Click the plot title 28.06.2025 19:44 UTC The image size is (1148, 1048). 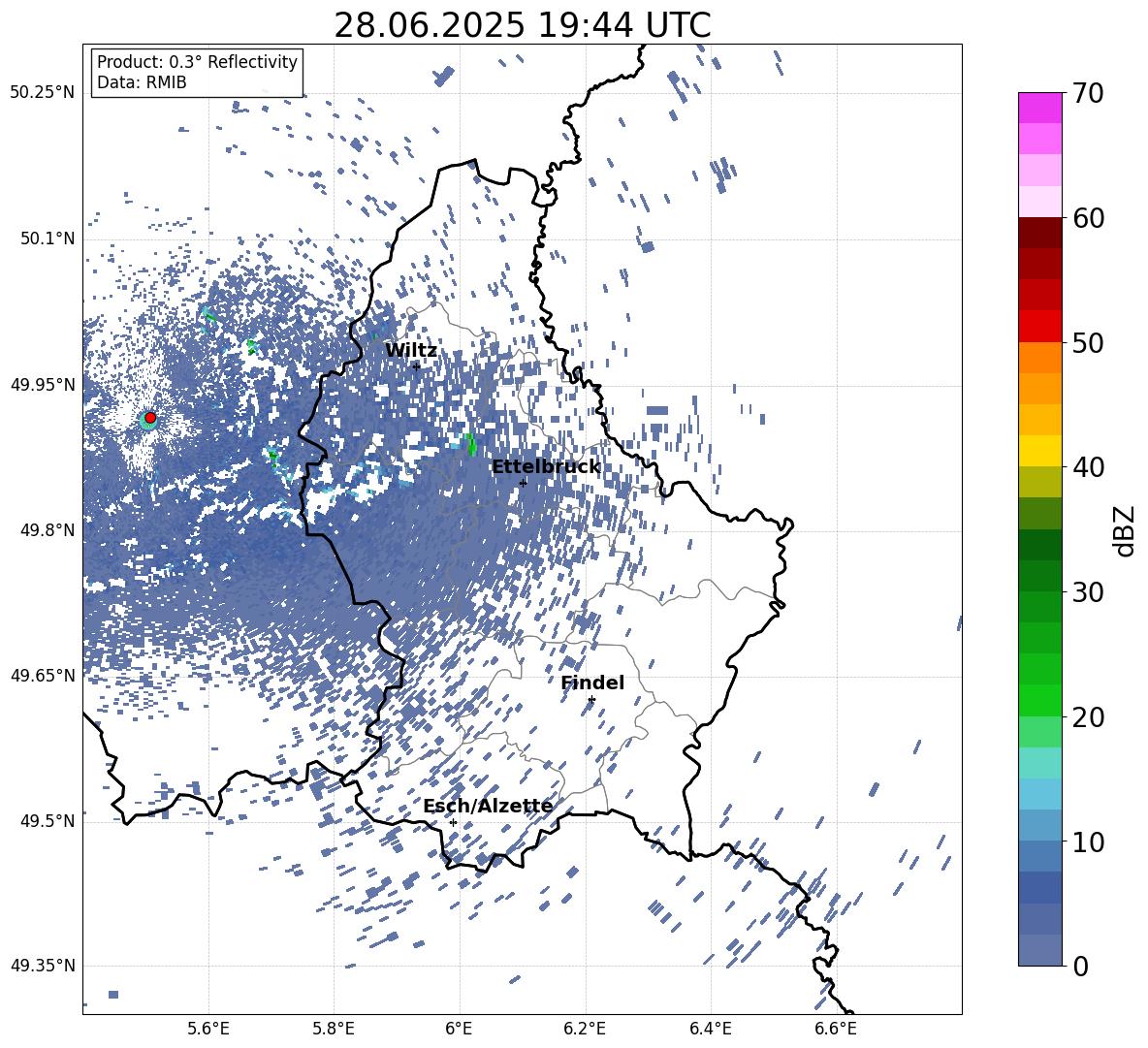point(522,25)
